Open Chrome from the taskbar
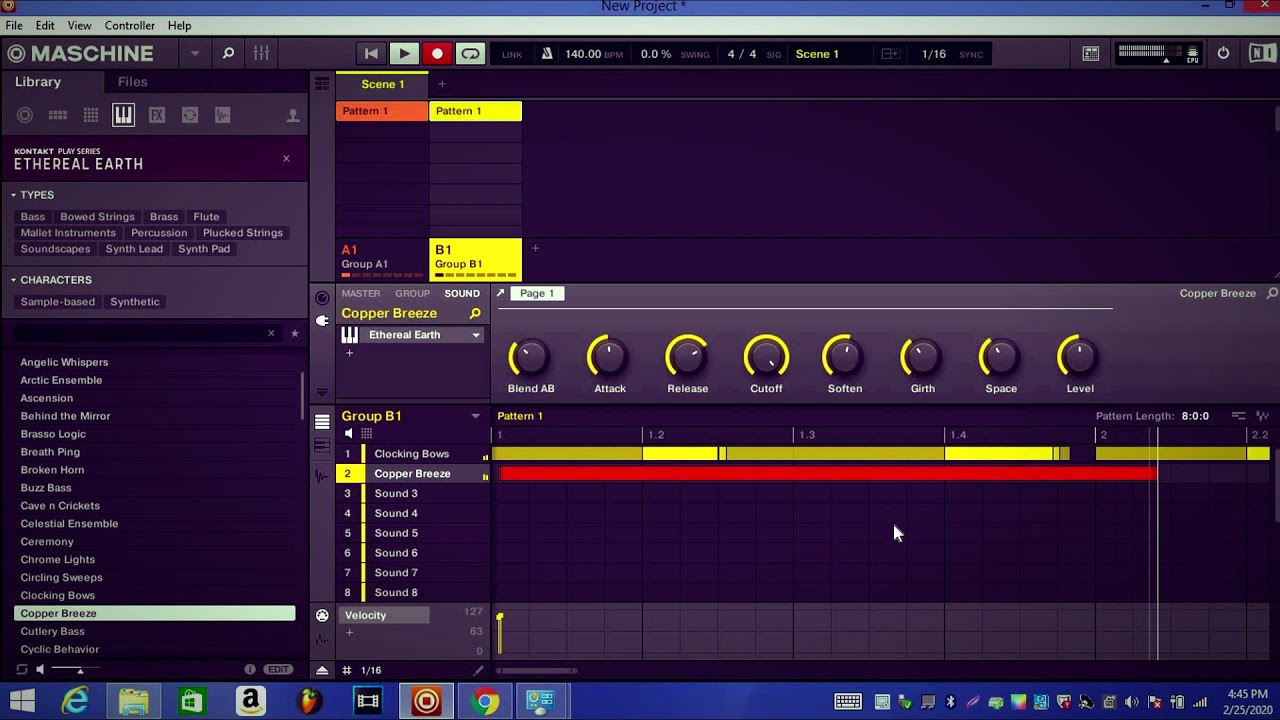This screenshot has height=720, width=1280. 485,702
